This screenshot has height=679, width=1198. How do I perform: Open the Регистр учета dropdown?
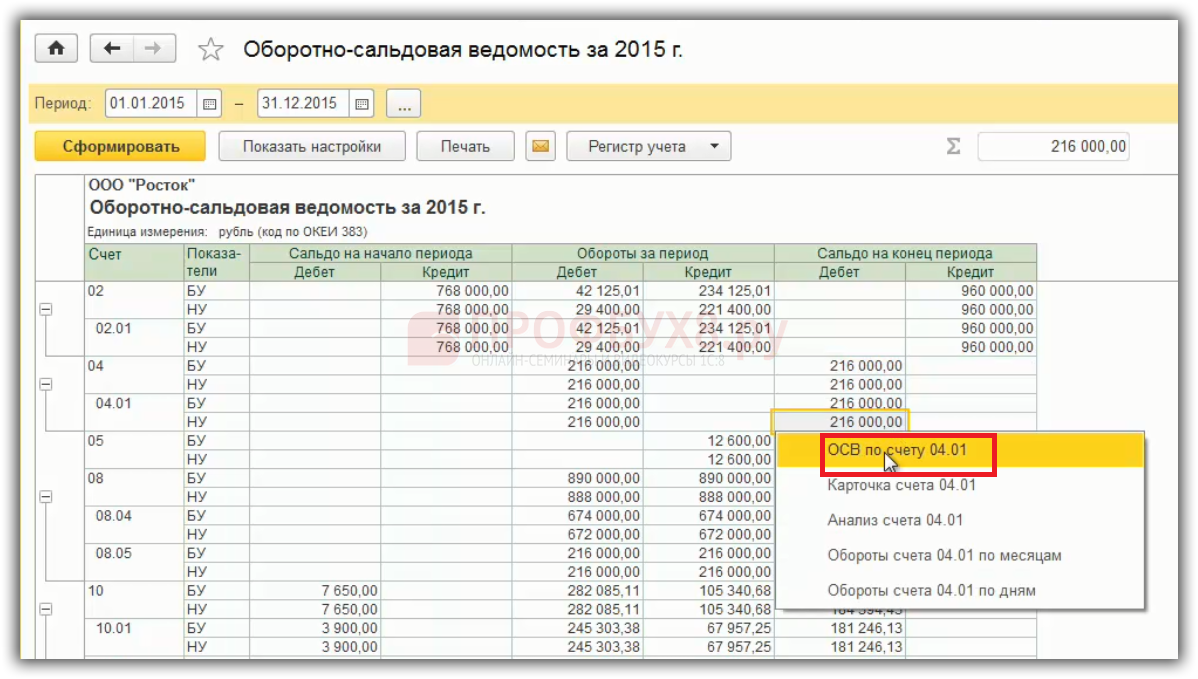pyautogui.click(x=649, y=146)
